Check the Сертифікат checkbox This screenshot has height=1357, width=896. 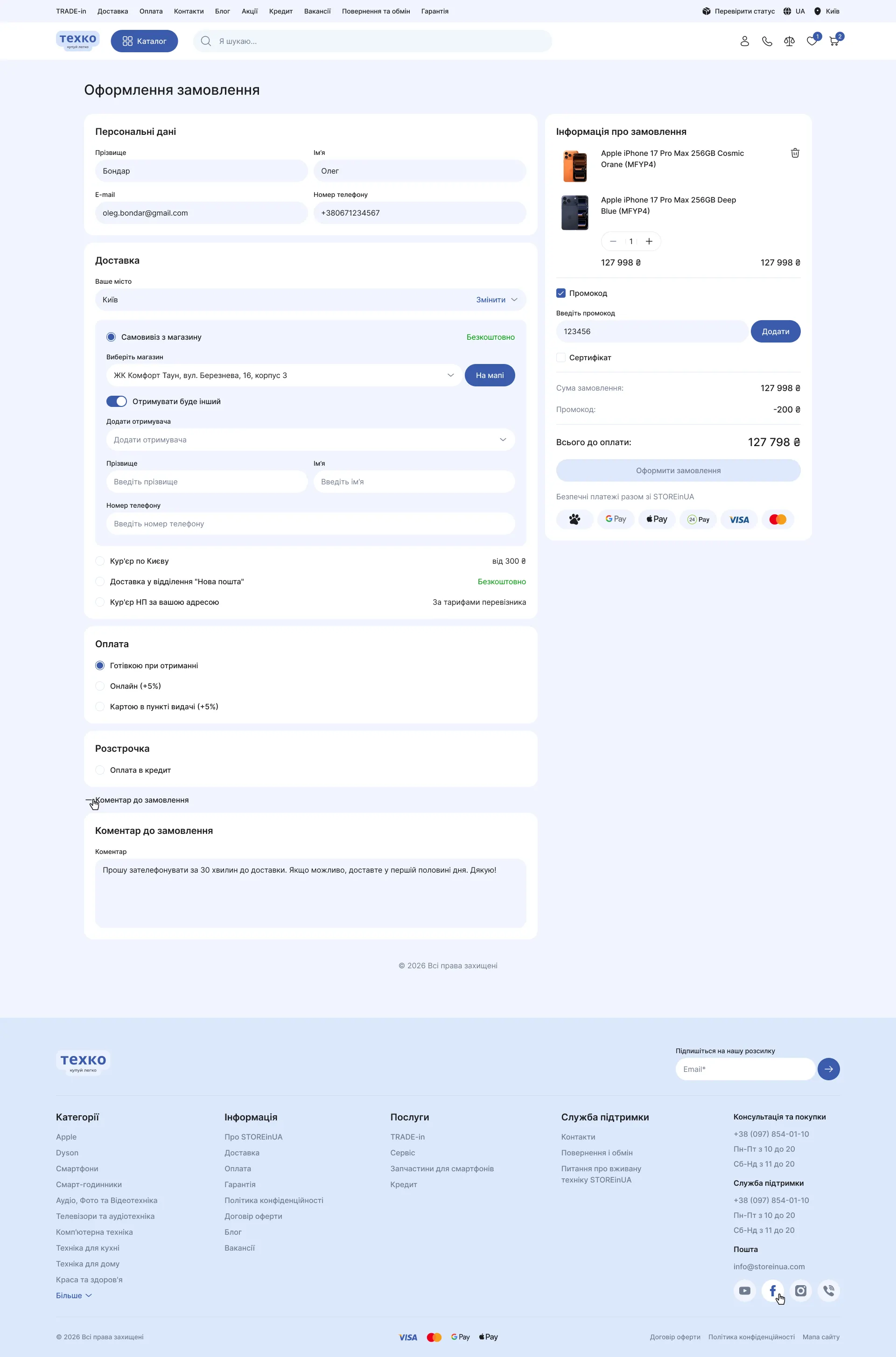(560, 357)
